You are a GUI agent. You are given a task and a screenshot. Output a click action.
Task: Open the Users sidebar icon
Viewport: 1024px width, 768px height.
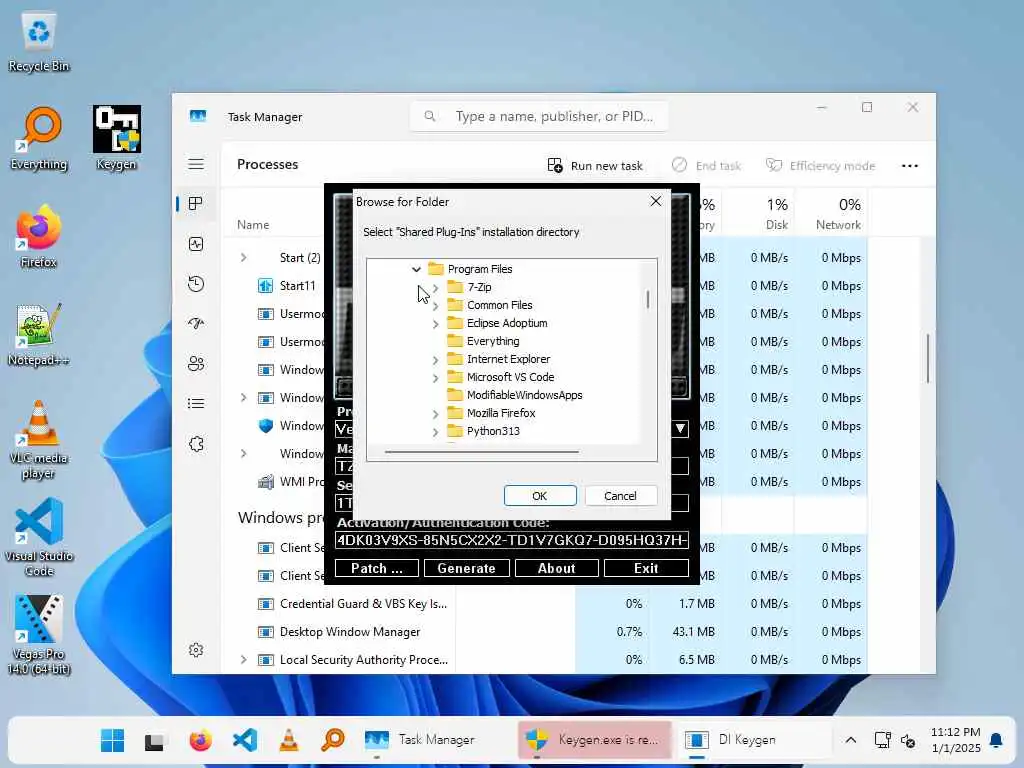pos(196,364)
